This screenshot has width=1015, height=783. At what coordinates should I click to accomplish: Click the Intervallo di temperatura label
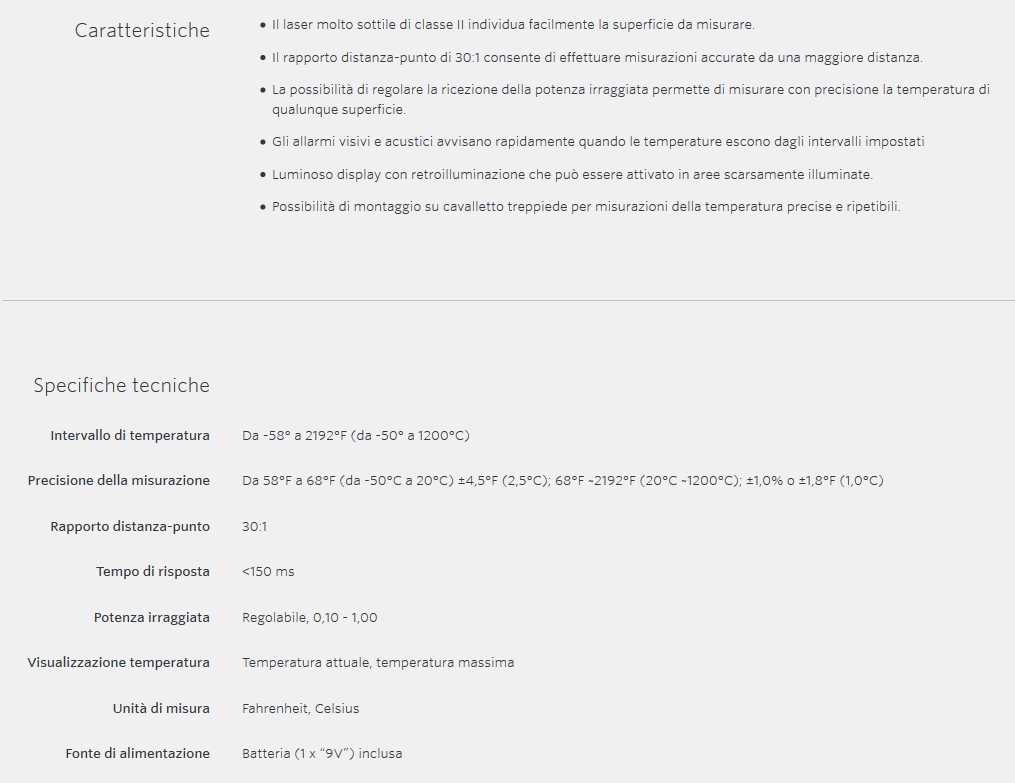tap(130, 435)
